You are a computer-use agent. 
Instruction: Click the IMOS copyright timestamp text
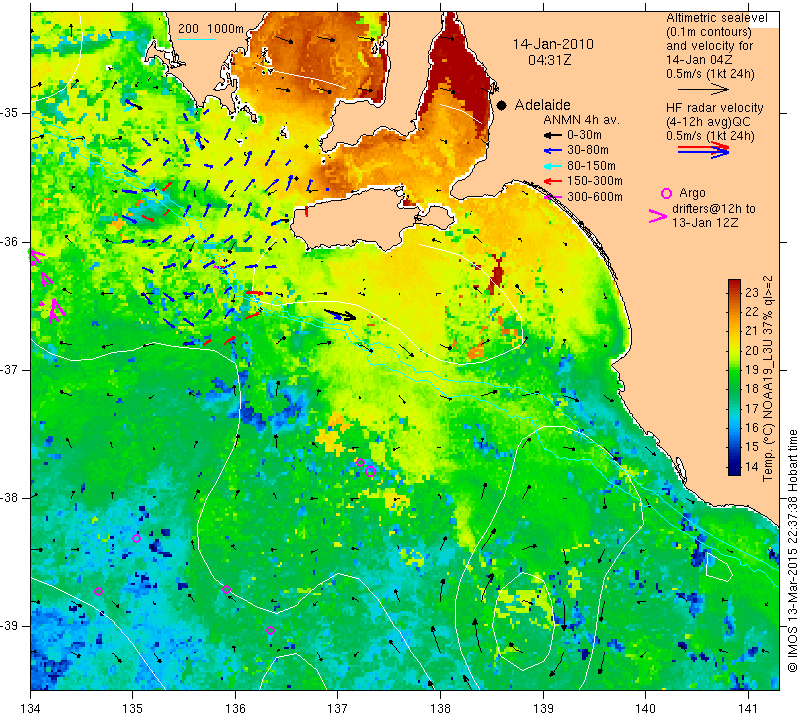(792, 550)
